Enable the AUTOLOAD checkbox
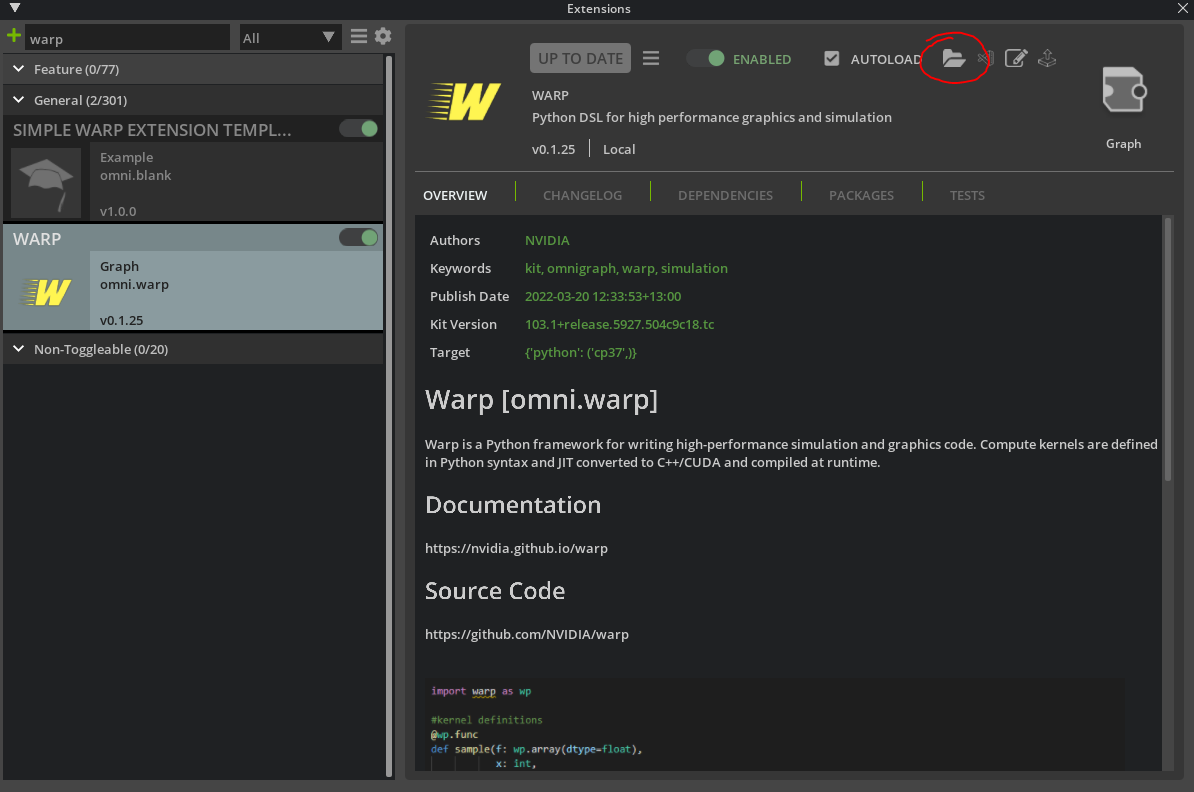Screen dimensions: 1194x792 pyautogui.click(x=832, y=58)
